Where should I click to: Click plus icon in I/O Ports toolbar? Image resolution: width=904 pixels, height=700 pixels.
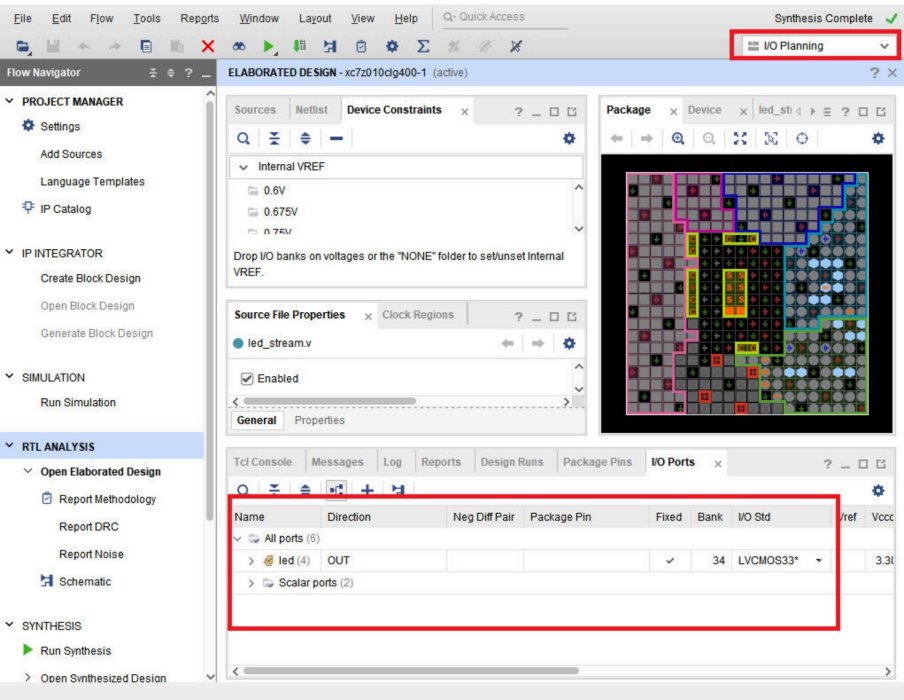click(367, 490)
